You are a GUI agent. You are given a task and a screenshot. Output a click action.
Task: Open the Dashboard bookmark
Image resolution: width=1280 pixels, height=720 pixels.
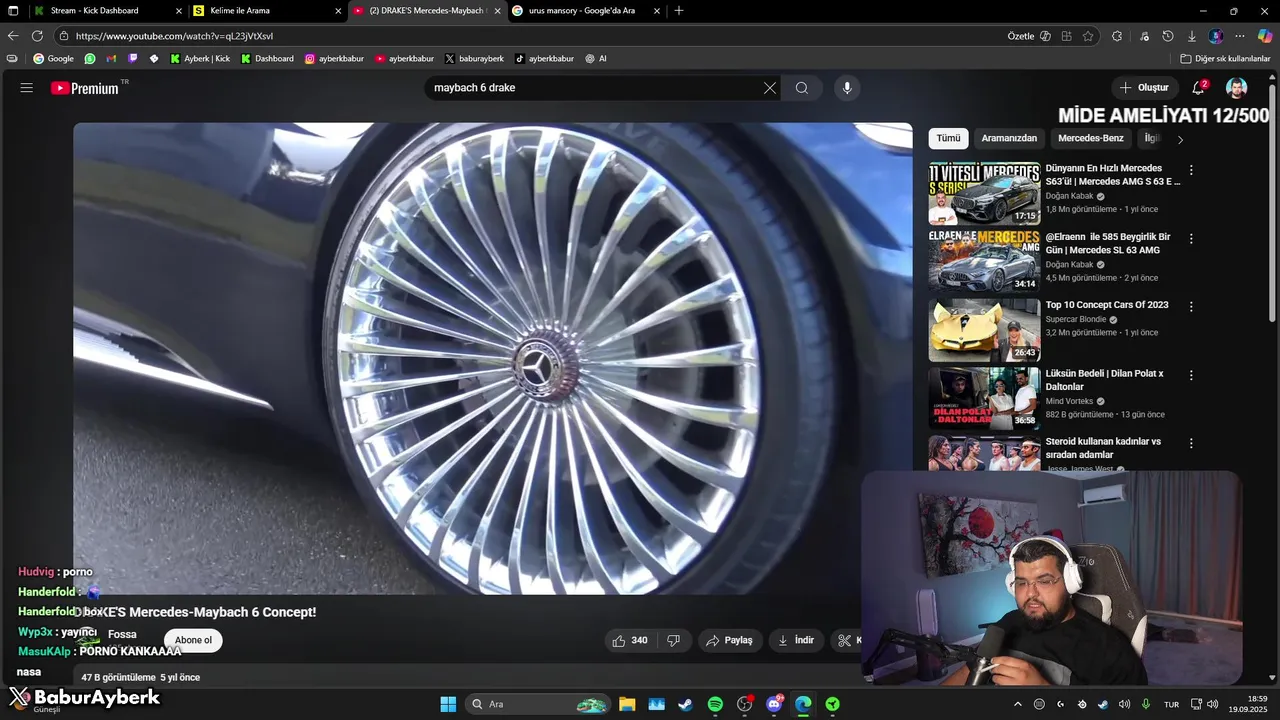point(267,59)
